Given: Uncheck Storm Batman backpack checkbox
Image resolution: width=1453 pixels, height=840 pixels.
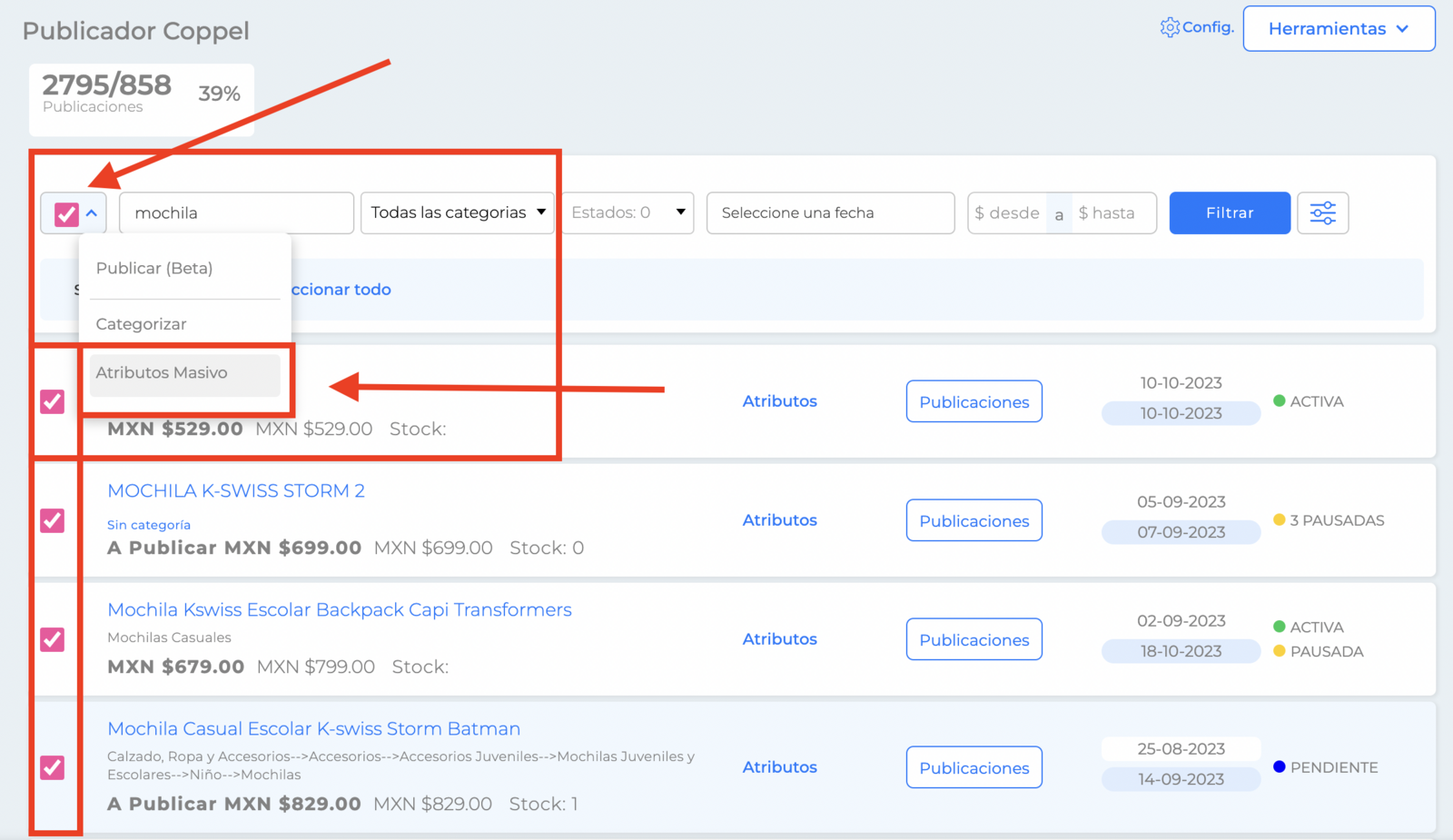Looking at the screenshot, I should [53, 767].
